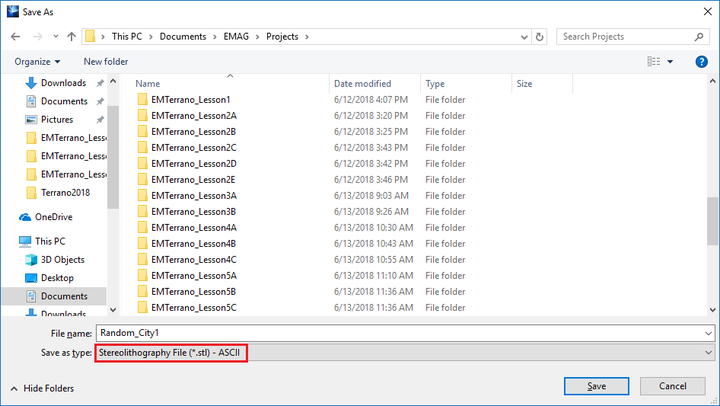This screenshot has width=720, height=406.
Task: Click the Save button
Action: (596, 387)
